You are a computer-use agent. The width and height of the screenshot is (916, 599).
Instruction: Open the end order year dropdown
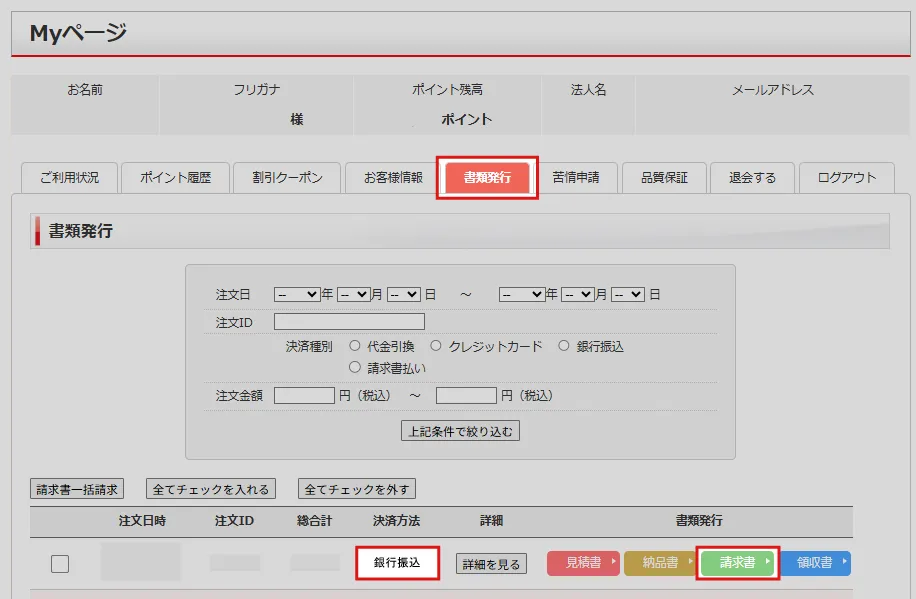pos(522,295)
